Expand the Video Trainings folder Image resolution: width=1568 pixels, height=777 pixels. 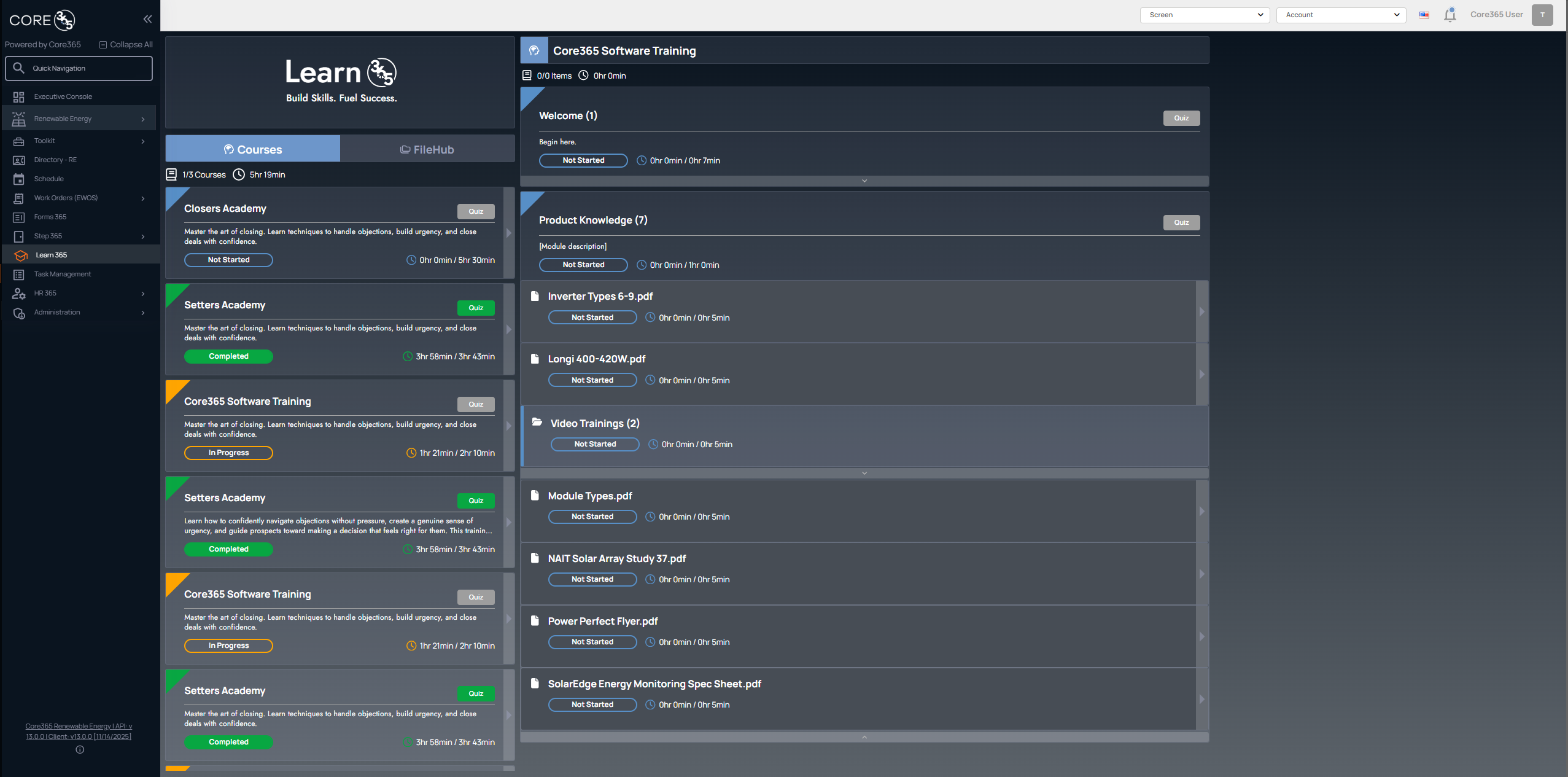(594, 423)
